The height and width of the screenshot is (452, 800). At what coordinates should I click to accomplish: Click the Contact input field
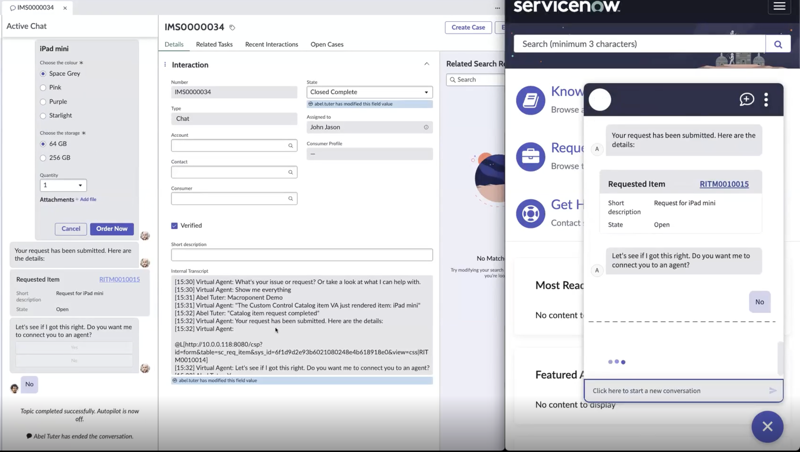pyautogui.click(x=234, y=172)
